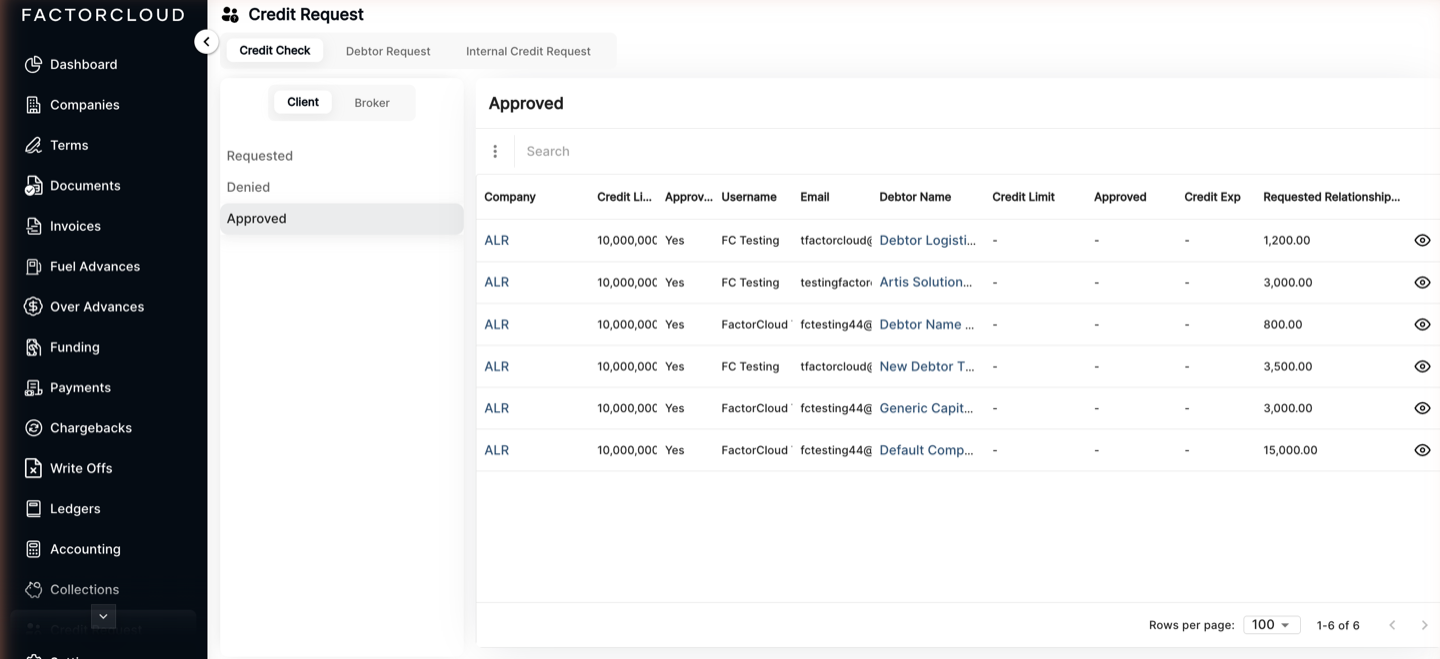This screenshot has width=1440, height=659.
Task: Sort by the Credit Exp column header
Action: (x=1212, y=198)
